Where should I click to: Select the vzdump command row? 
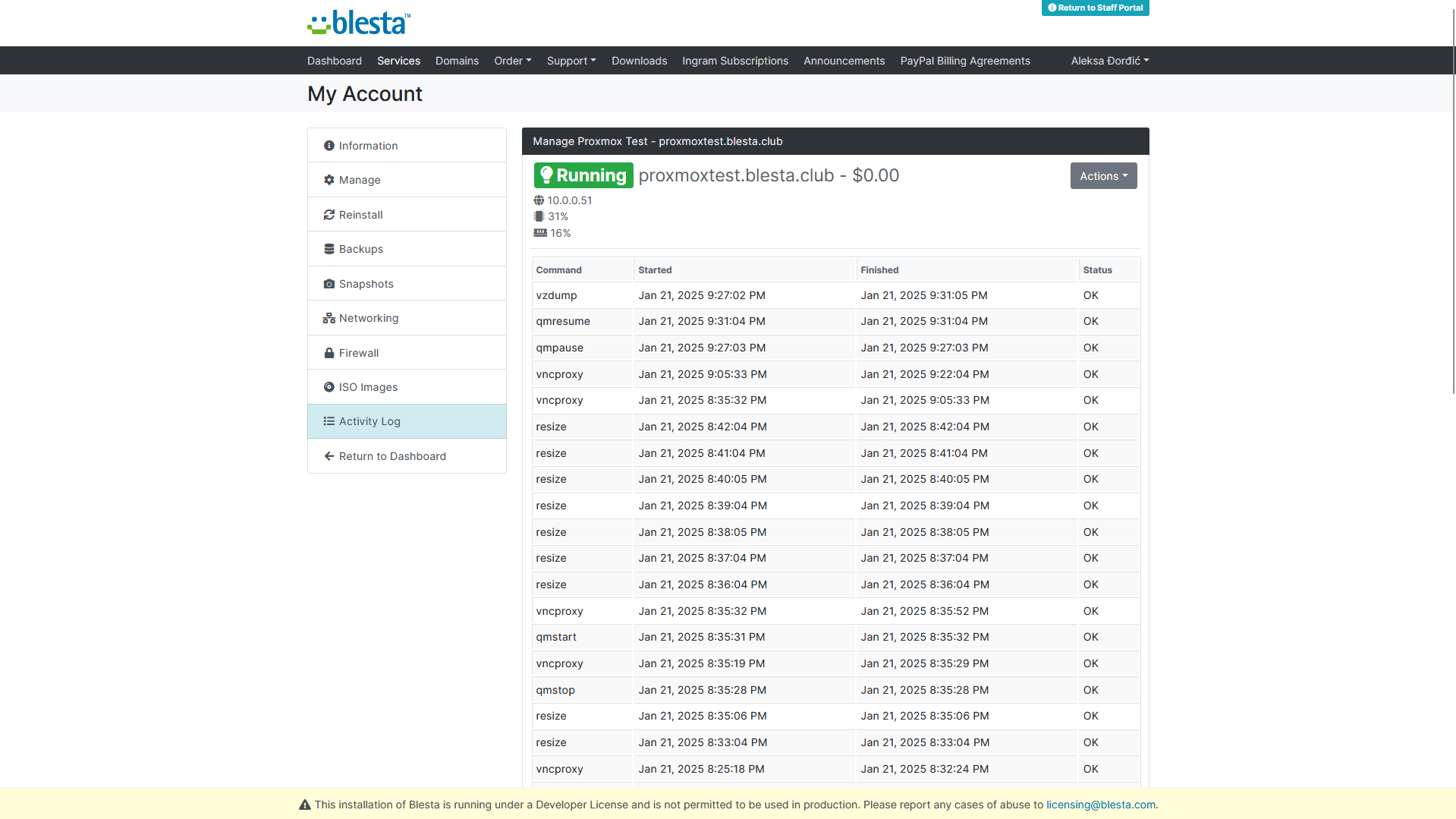(835, 295)
